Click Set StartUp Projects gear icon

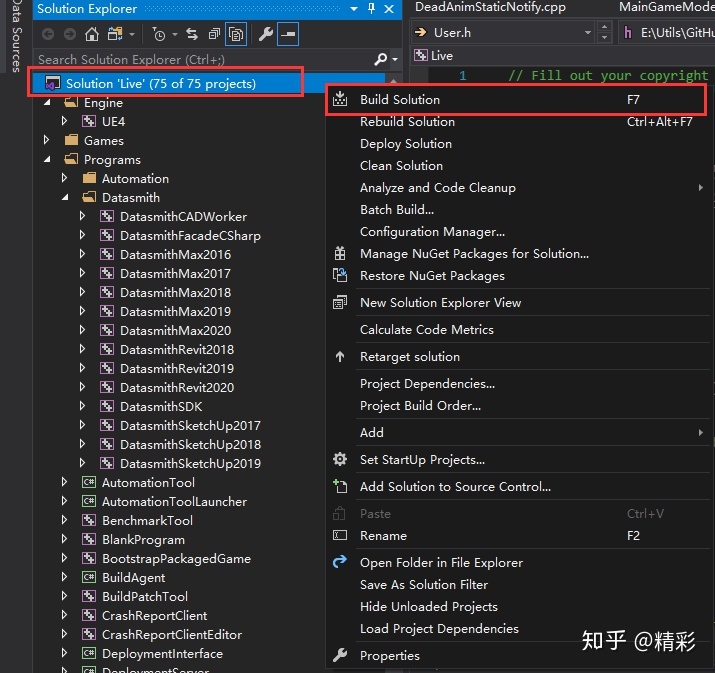(x=340, y=459)
